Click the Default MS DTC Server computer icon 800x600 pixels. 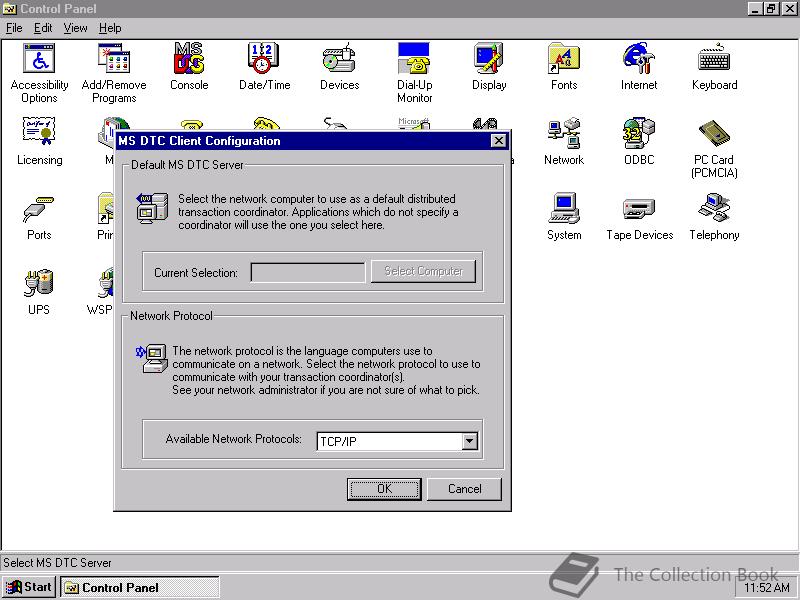coord(152,208)
